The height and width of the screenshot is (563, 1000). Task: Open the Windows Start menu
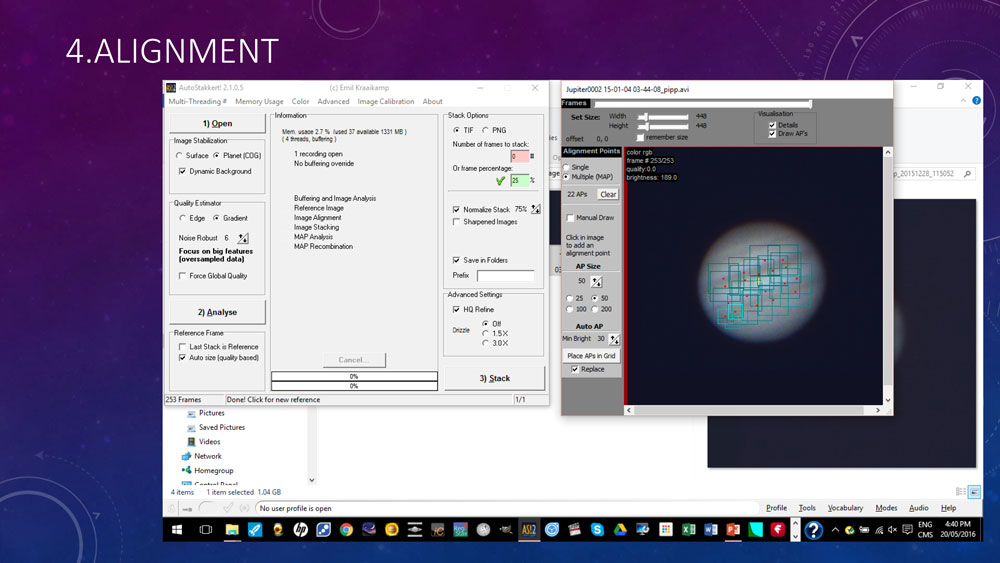(x=177, y=530)
